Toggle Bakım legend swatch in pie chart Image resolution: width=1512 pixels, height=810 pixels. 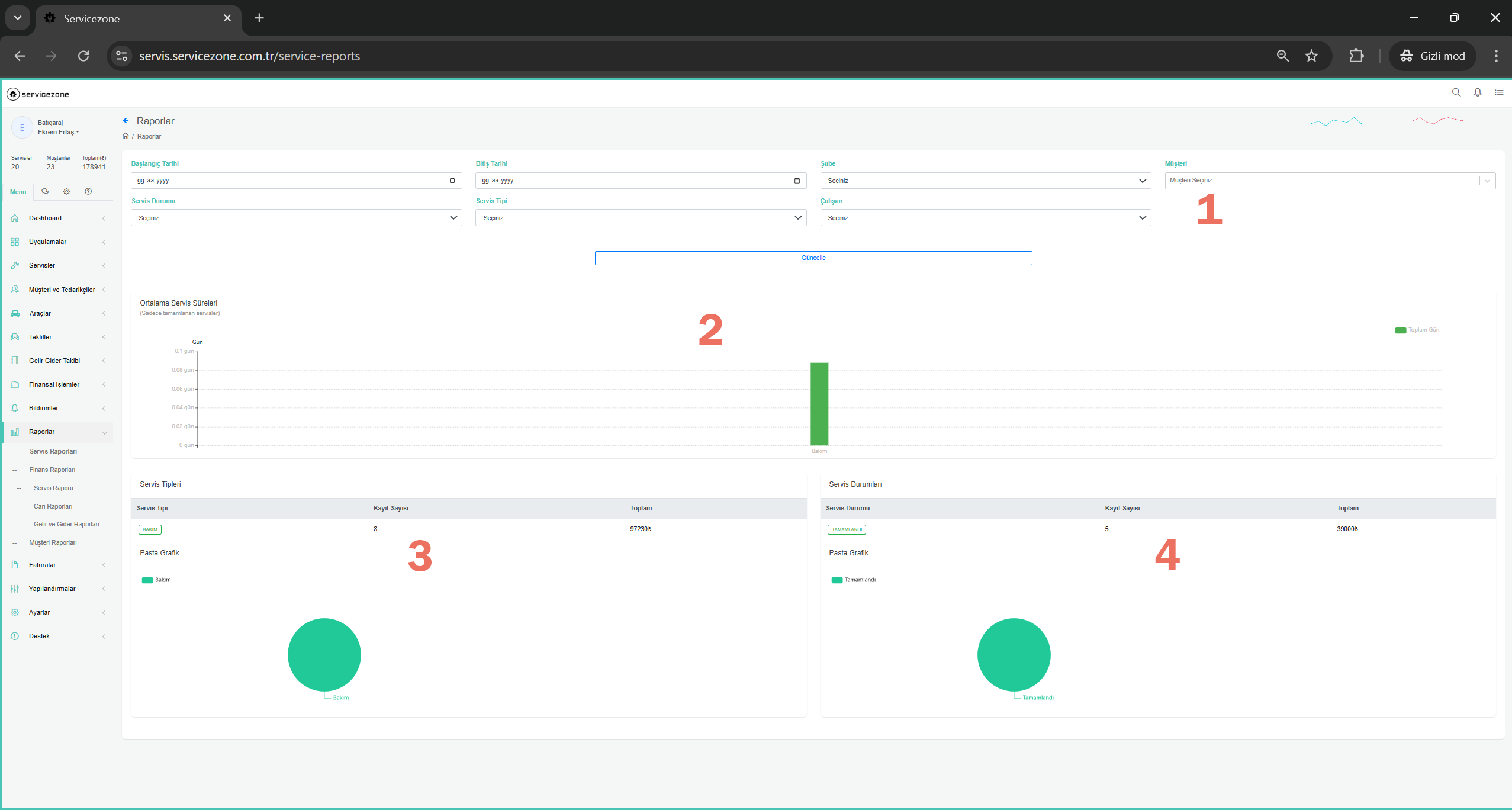click(x=147, y=580)
